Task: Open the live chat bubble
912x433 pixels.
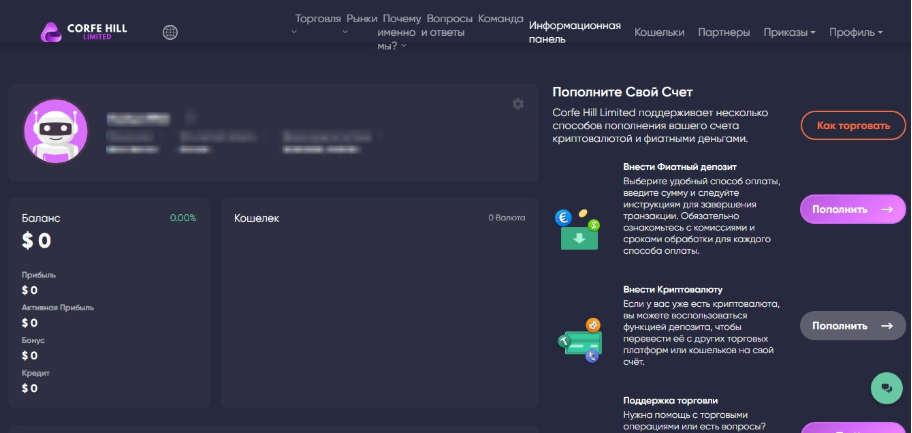Action: click(886, 388)
